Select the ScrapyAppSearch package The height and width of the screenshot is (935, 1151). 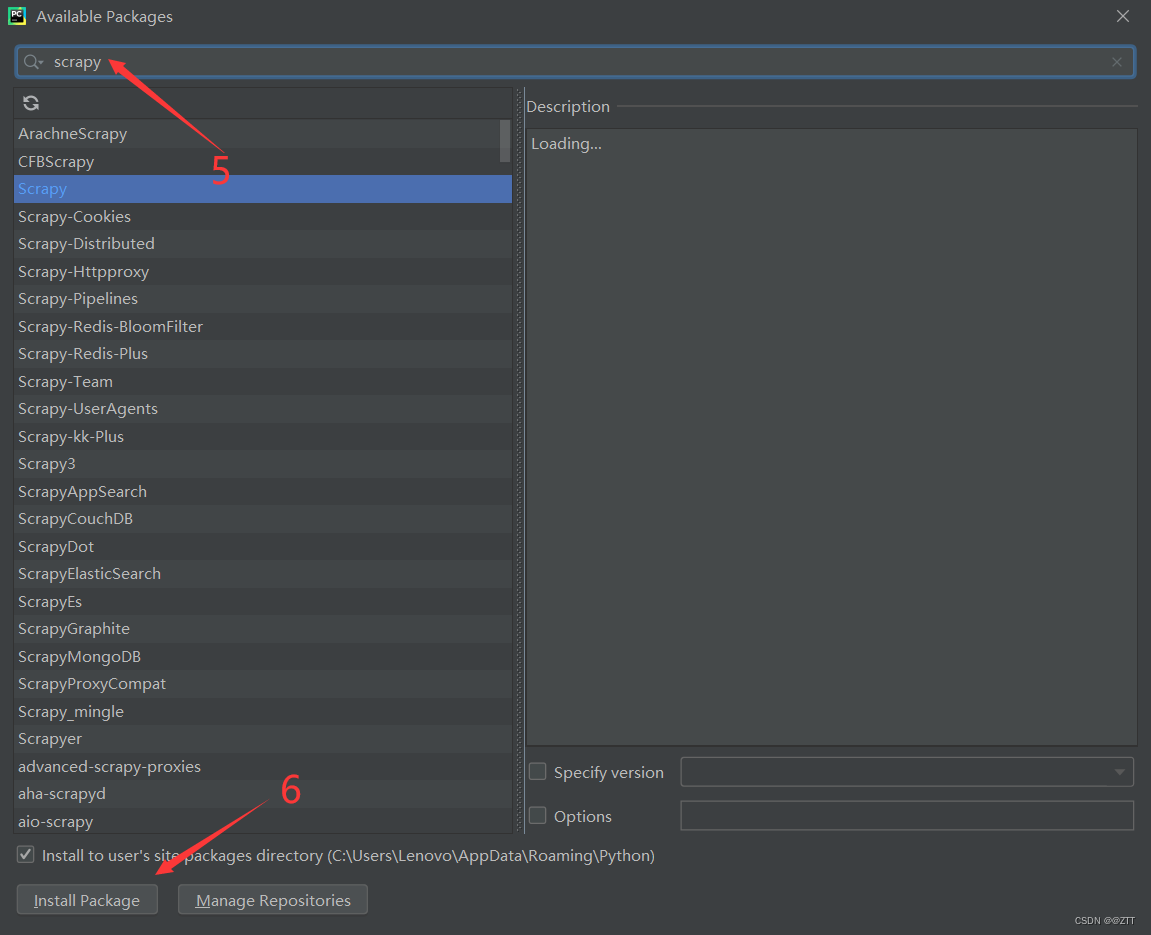click(263, 492)
